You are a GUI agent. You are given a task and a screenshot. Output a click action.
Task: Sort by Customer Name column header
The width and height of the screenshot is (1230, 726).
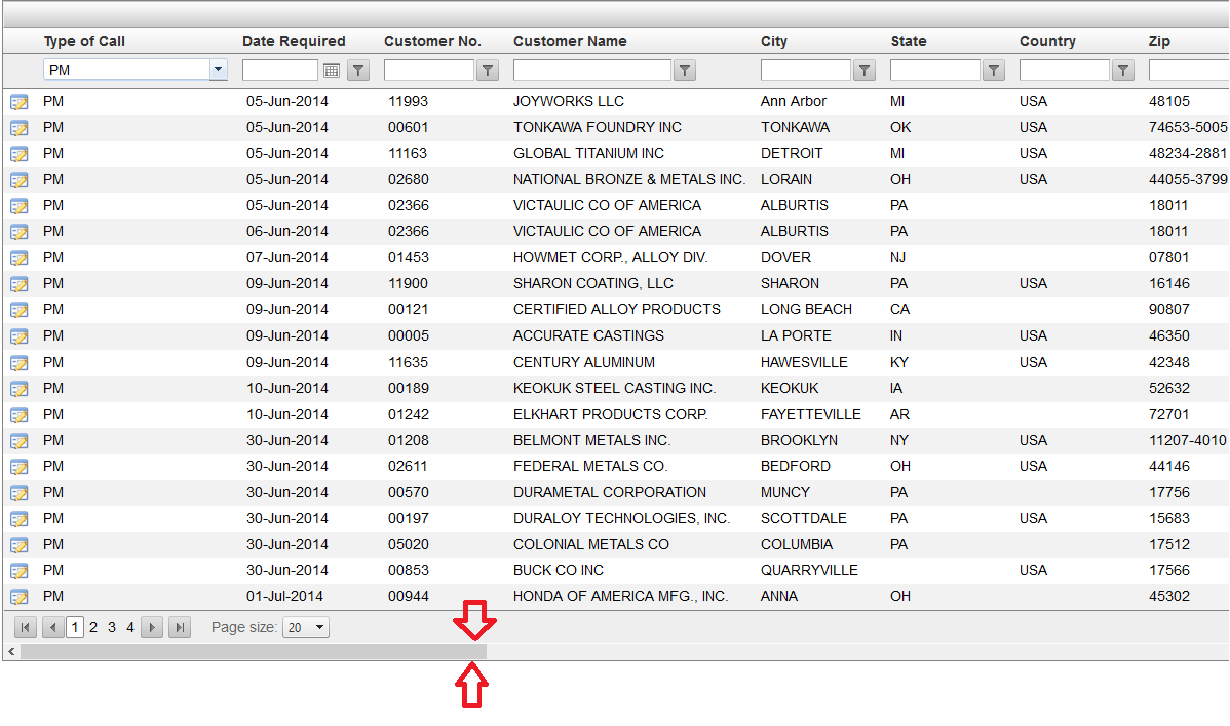(570, 41)
